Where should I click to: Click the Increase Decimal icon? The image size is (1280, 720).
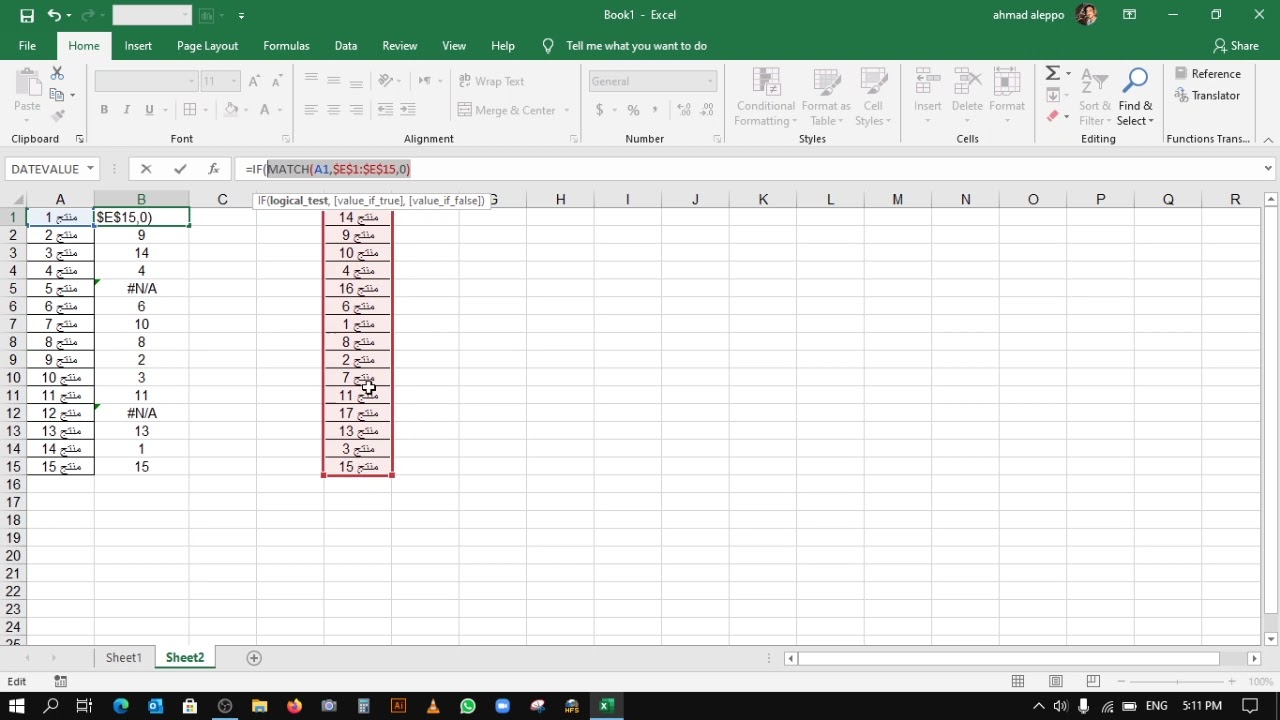[685, 110]
